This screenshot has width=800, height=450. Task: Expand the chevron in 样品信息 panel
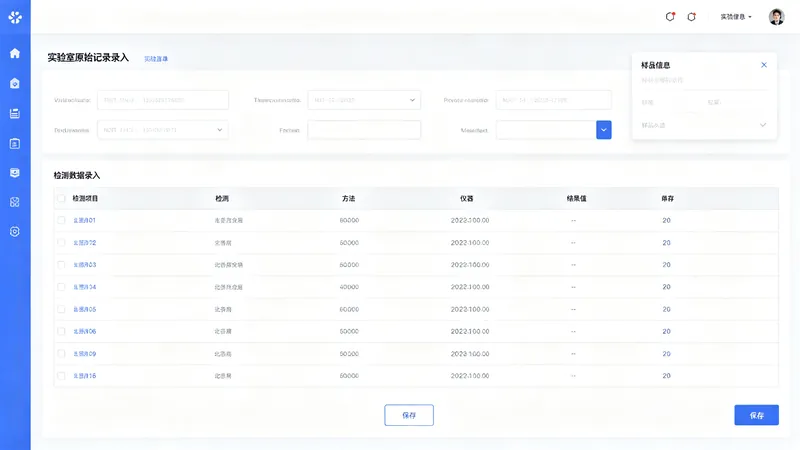click(x=763, y=125)
